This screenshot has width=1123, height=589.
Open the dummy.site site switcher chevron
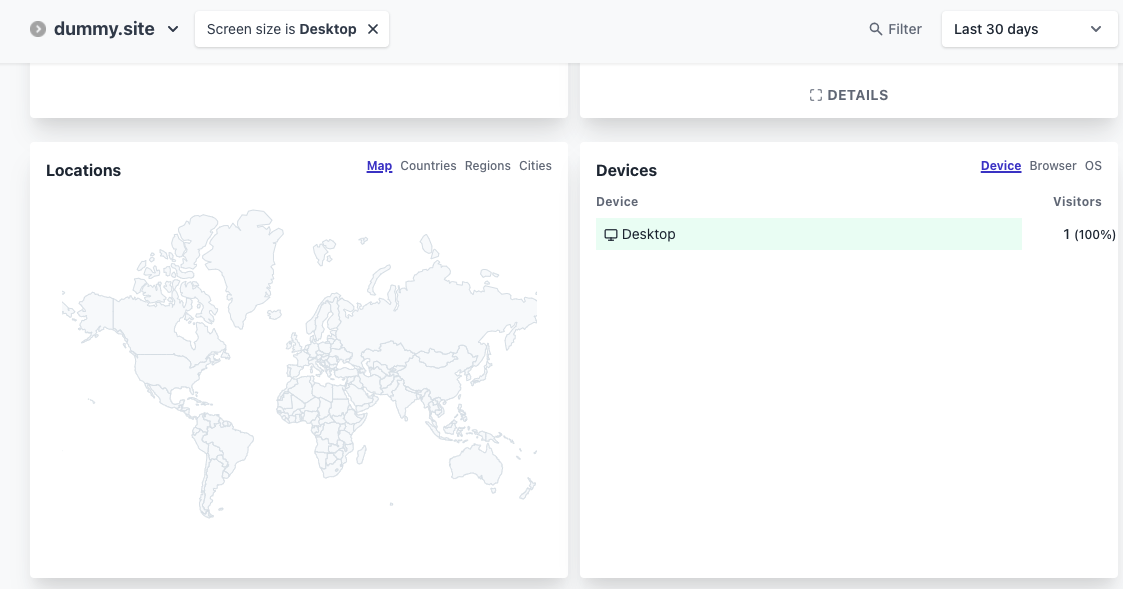coord(173,29)
